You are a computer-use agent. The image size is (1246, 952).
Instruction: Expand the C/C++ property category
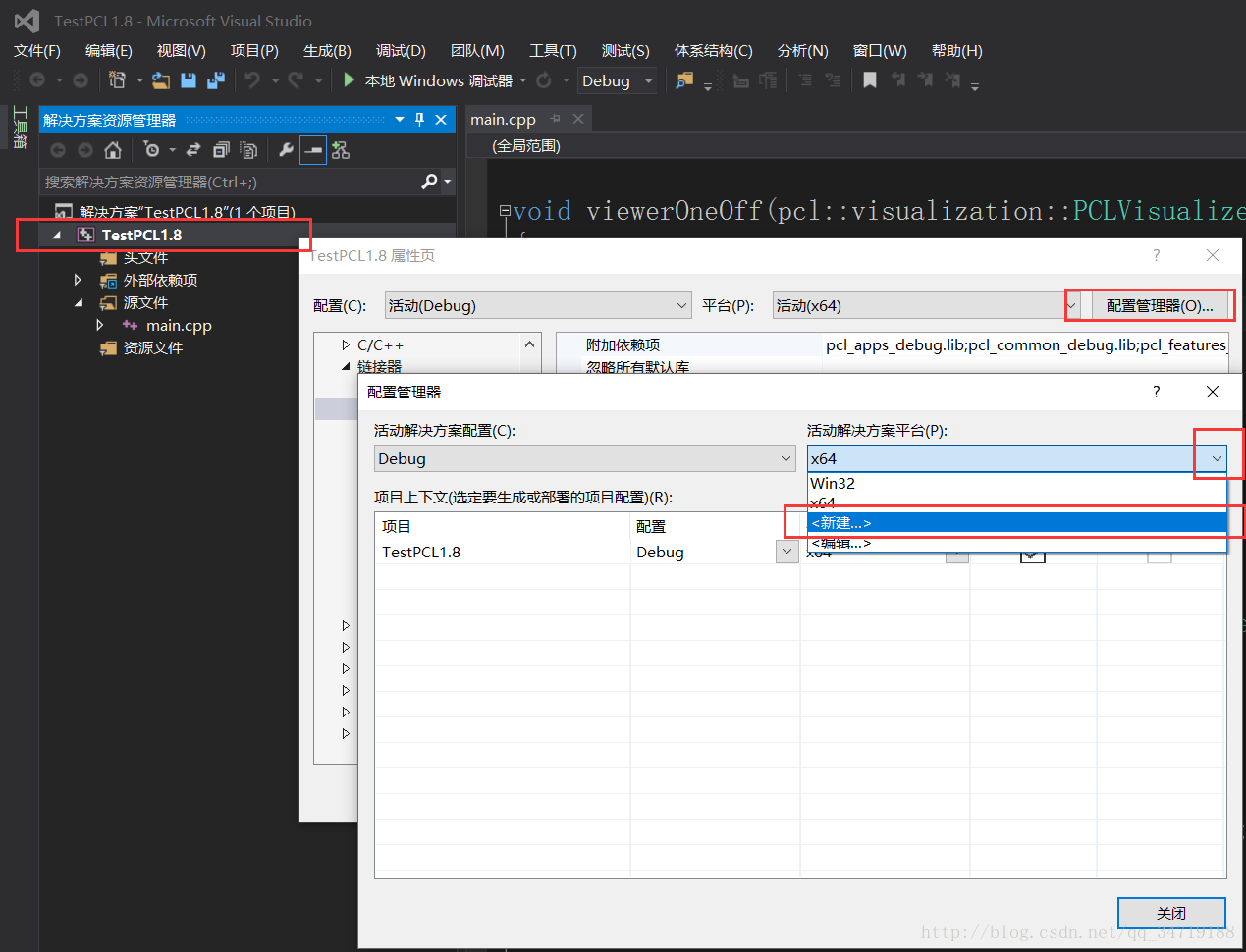coord(346,344)
